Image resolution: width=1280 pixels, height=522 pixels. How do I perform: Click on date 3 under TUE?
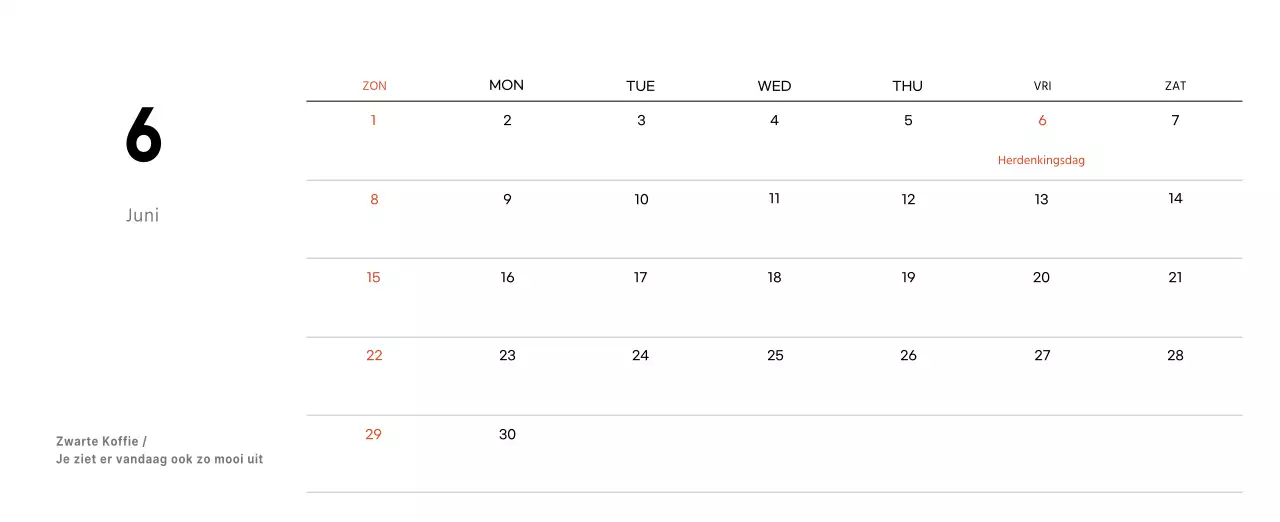641,120
